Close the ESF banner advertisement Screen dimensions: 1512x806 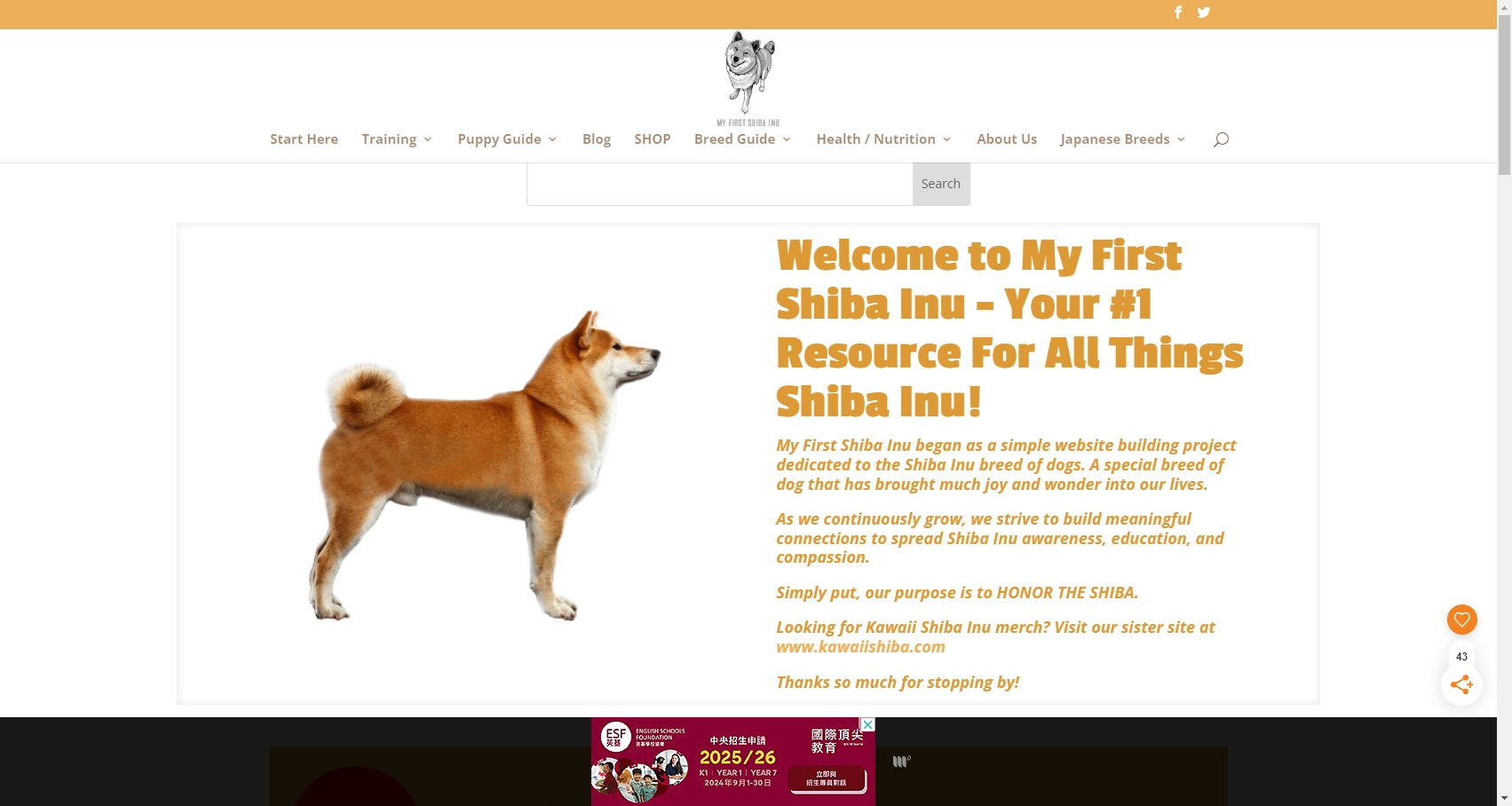(868, 724)
